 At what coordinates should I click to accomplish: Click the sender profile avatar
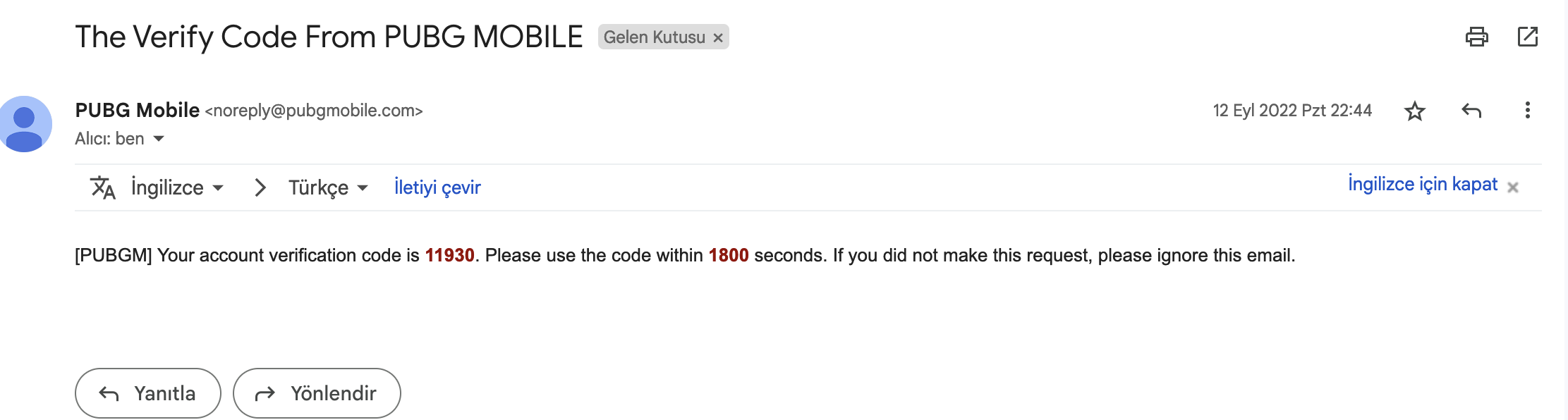[x=25, y=124]
